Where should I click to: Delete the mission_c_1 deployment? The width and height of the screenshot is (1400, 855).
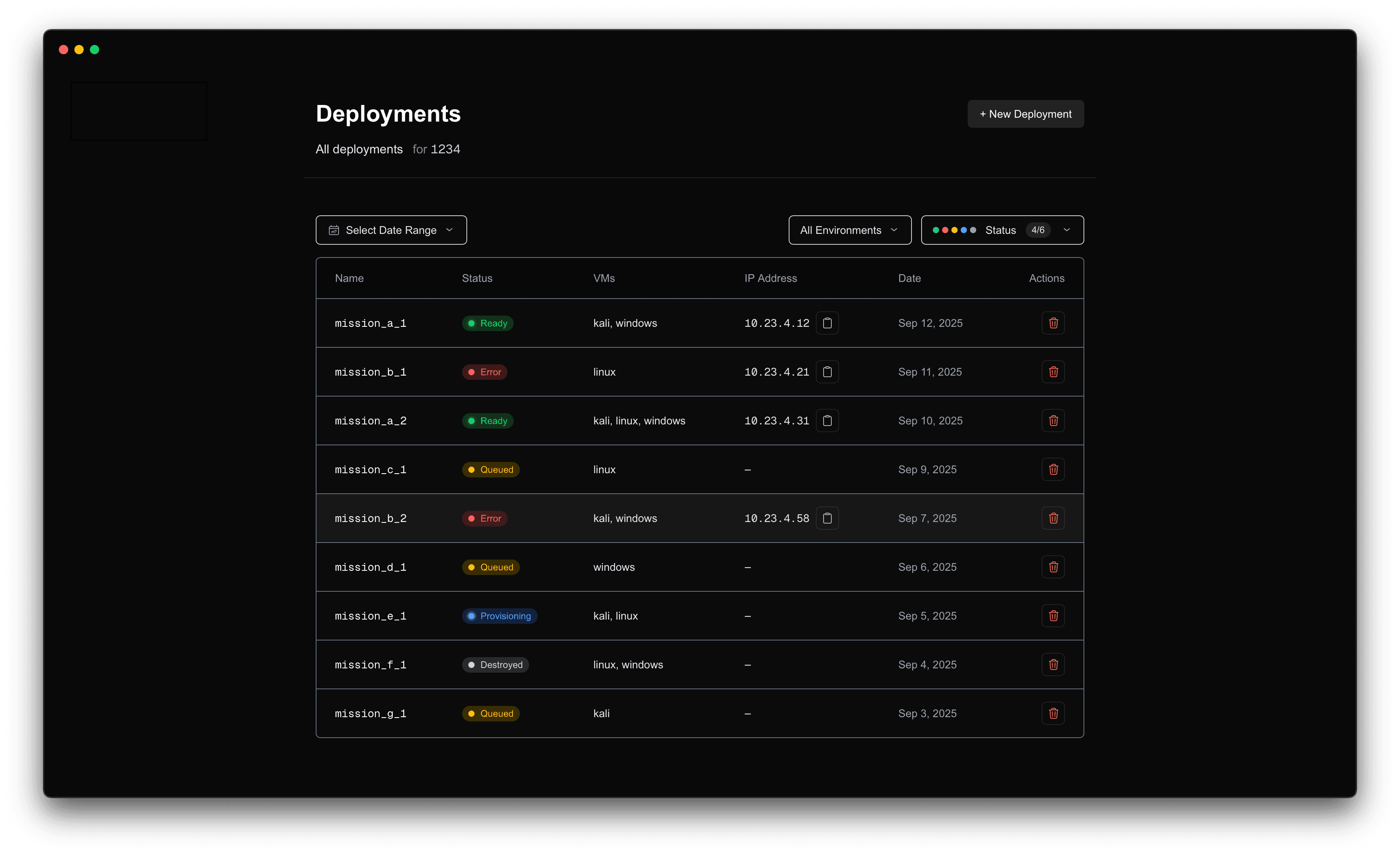(x=1053, y=470)
